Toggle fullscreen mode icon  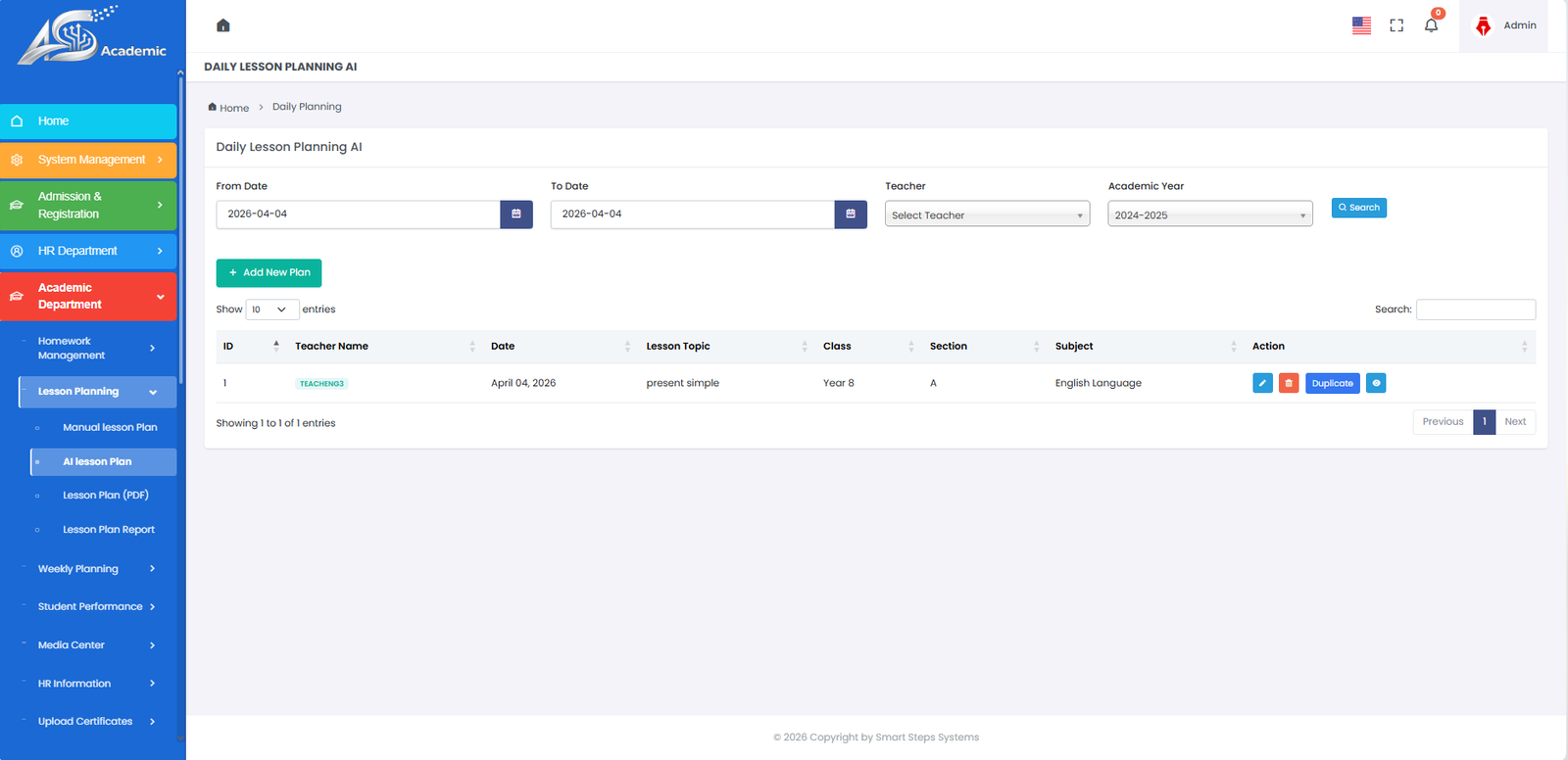[x=1396, y=25]
